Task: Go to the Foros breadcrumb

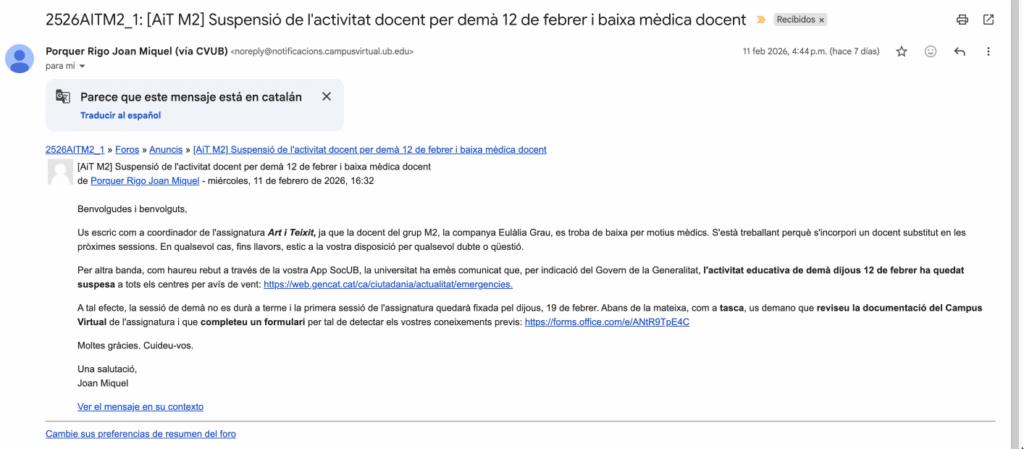Action: 126,150
